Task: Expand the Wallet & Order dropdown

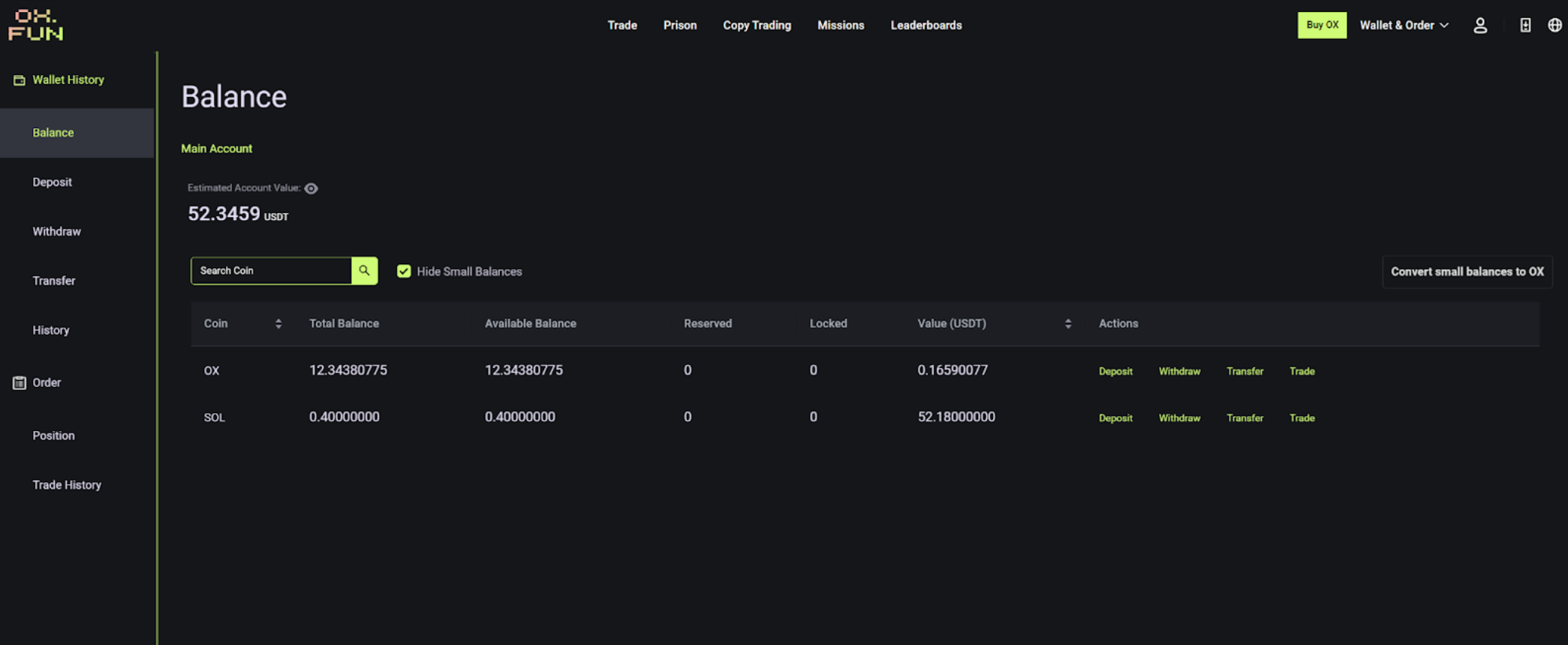Action: (1404, 26)
